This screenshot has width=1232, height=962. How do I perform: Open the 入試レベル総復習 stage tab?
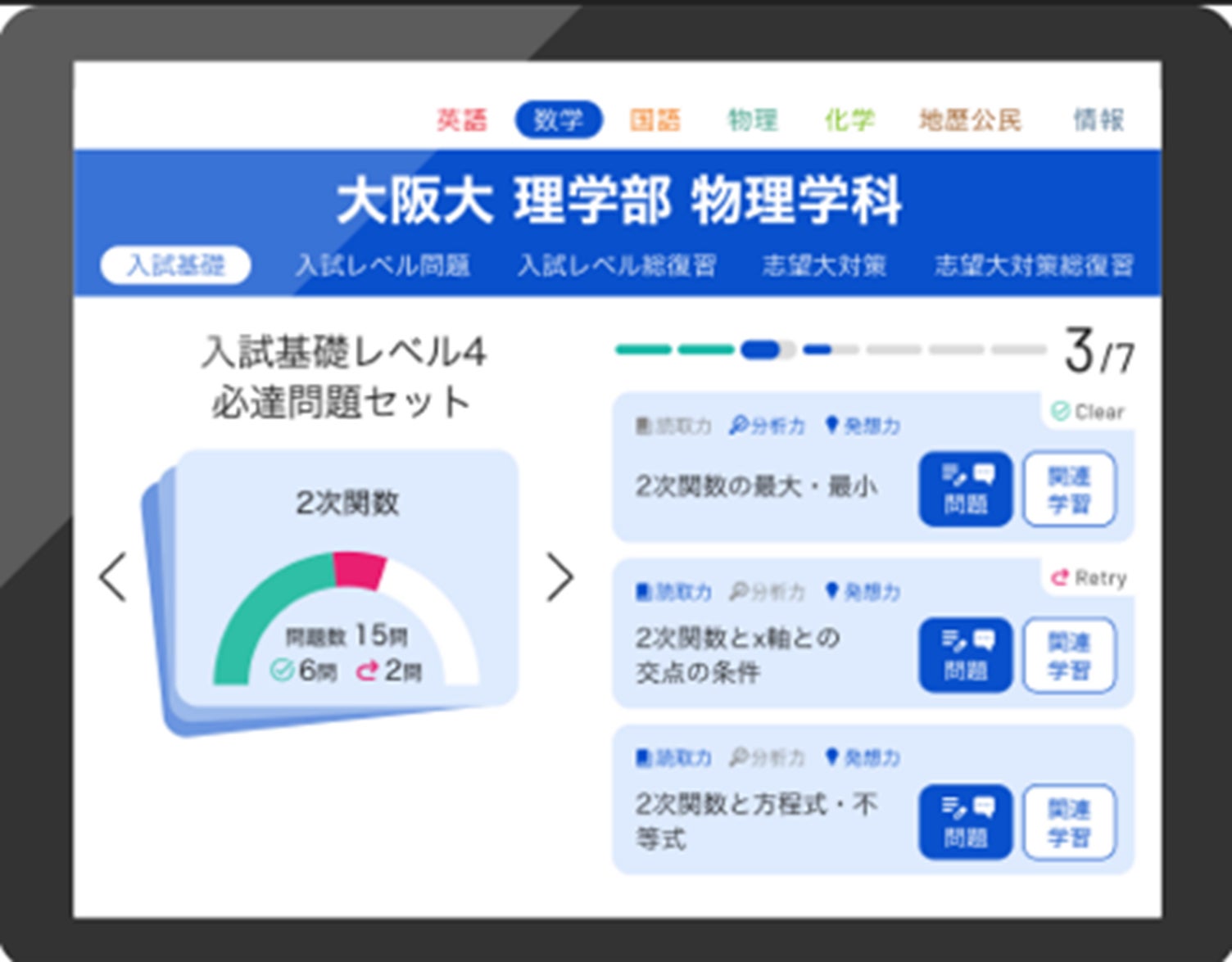pos(617,265)
